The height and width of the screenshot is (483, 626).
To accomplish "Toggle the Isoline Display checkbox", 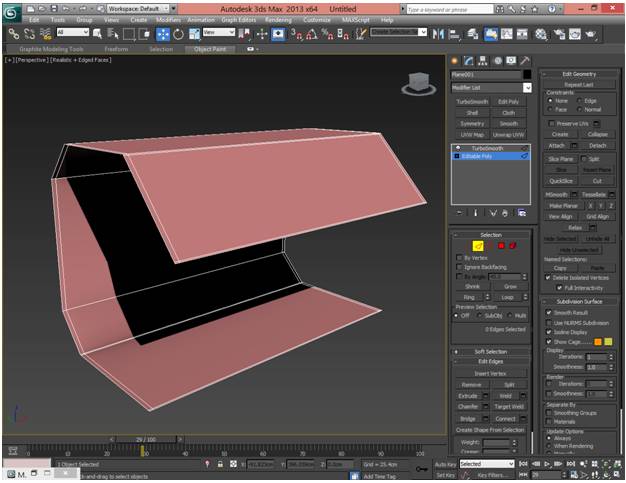I will click(x=549, y=332).
